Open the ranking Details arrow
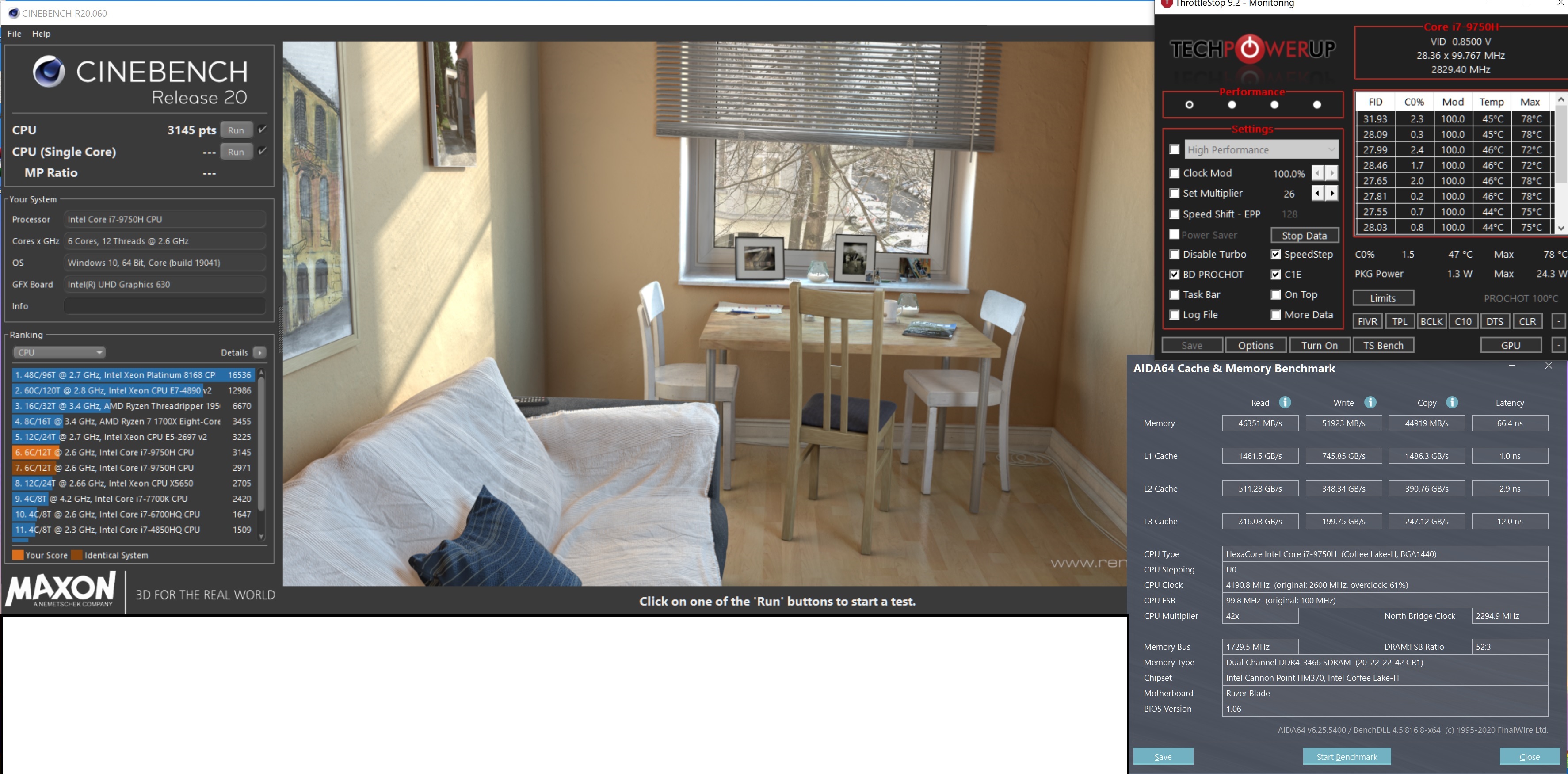 click(260, 352)
